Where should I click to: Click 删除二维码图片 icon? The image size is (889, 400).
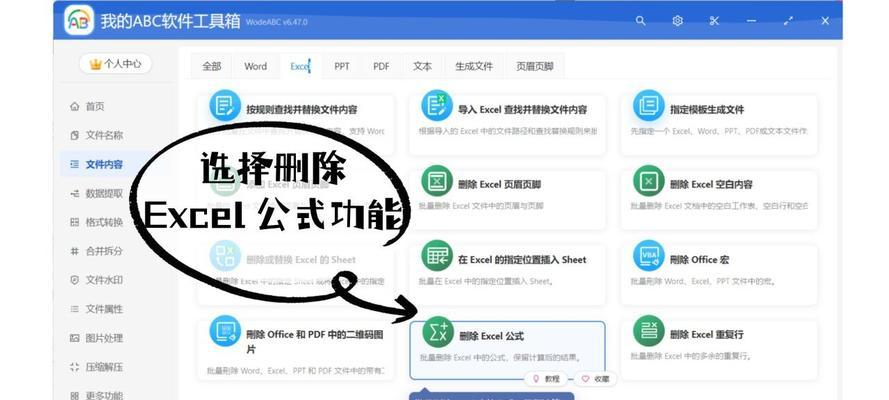click(x=225, y=331)
